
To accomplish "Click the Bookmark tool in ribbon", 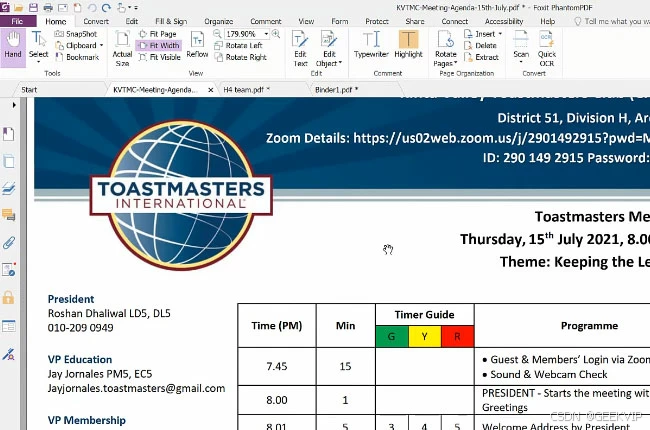I will click(x=78, y=57).
